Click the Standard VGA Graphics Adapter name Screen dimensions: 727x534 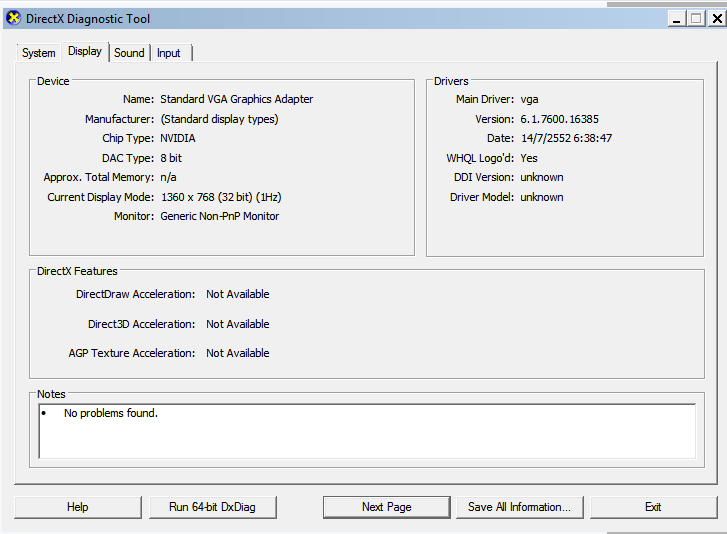point(237,99)
